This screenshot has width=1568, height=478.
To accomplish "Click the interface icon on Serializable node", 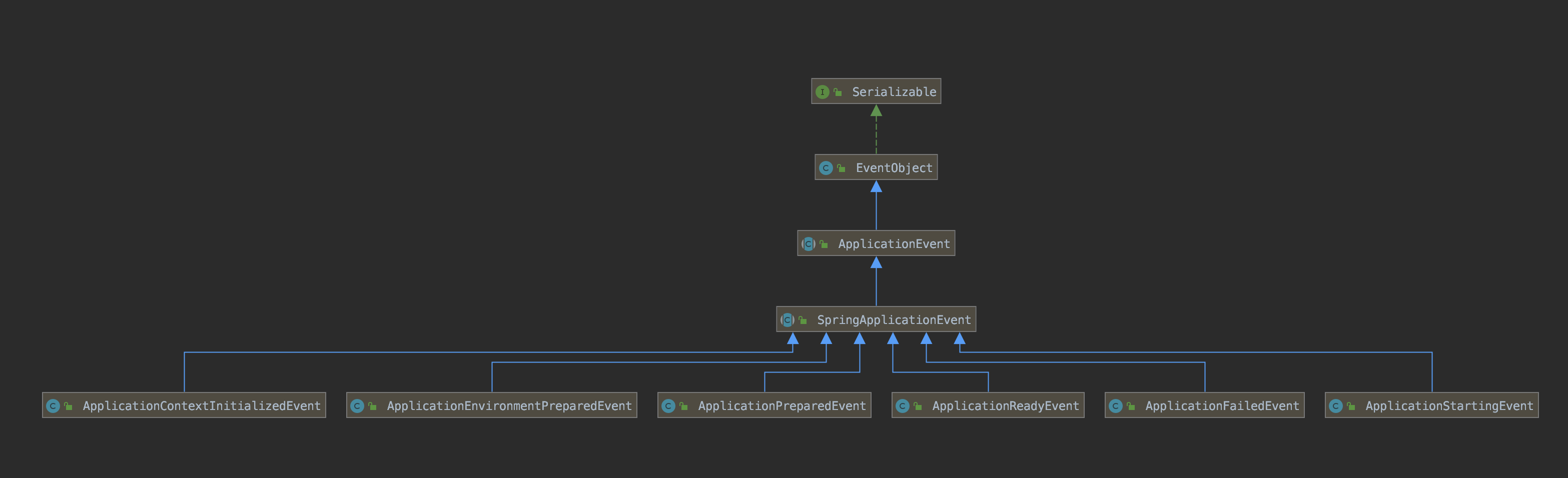I will pos(823,92).
